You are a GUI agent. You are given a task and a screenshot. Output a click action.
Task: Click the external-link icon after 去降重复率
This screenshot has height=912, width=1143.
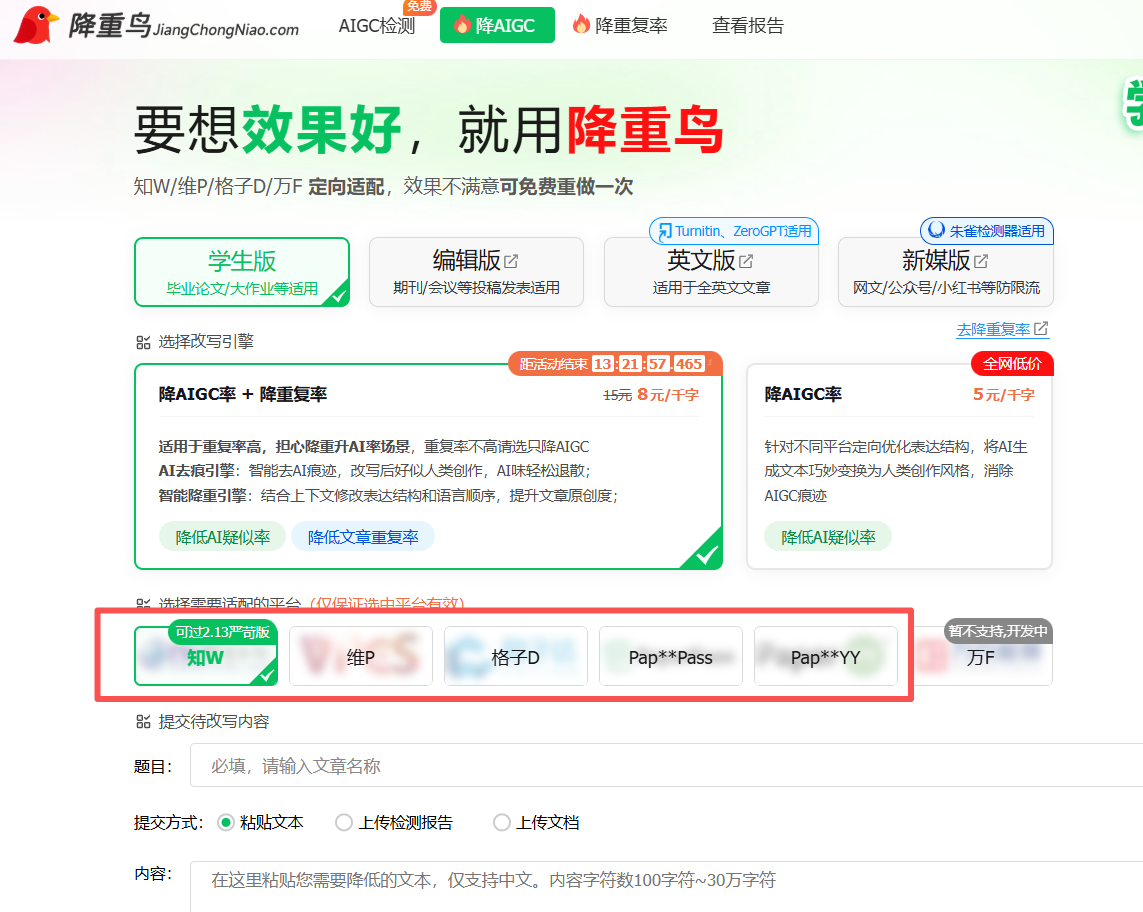1041,329
